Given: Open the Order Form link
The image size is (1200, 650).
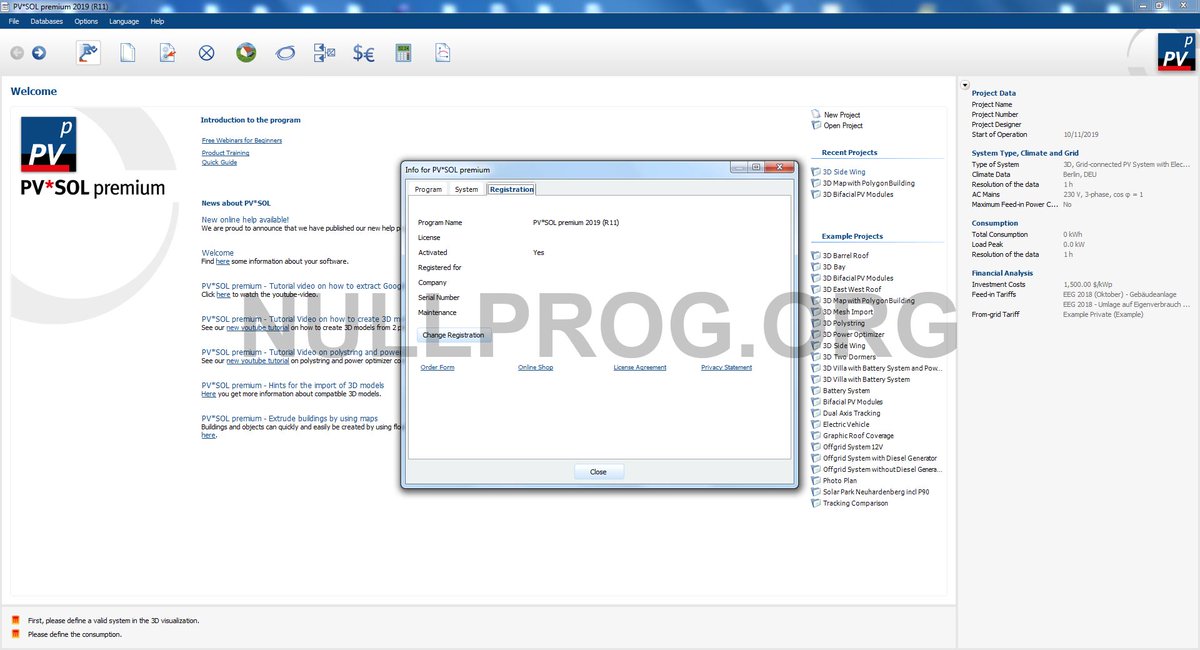Looking at the screenshot, I should coord(438,368).
